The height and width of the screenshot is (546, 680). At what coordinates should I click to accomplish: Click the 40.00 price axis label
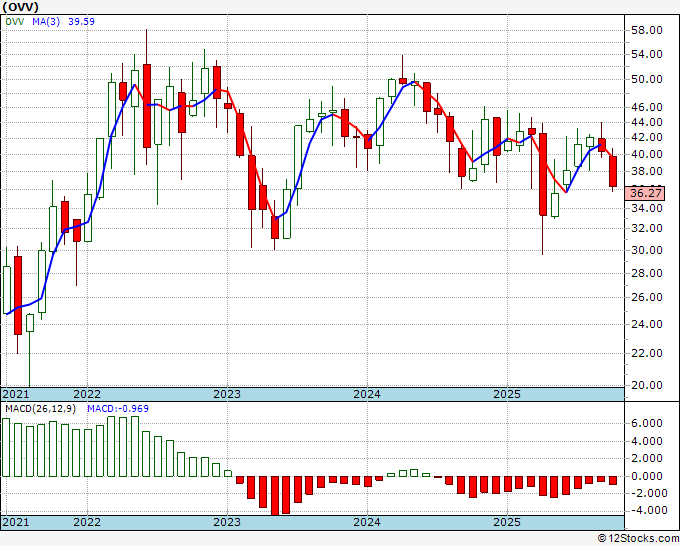click(647, 154)
